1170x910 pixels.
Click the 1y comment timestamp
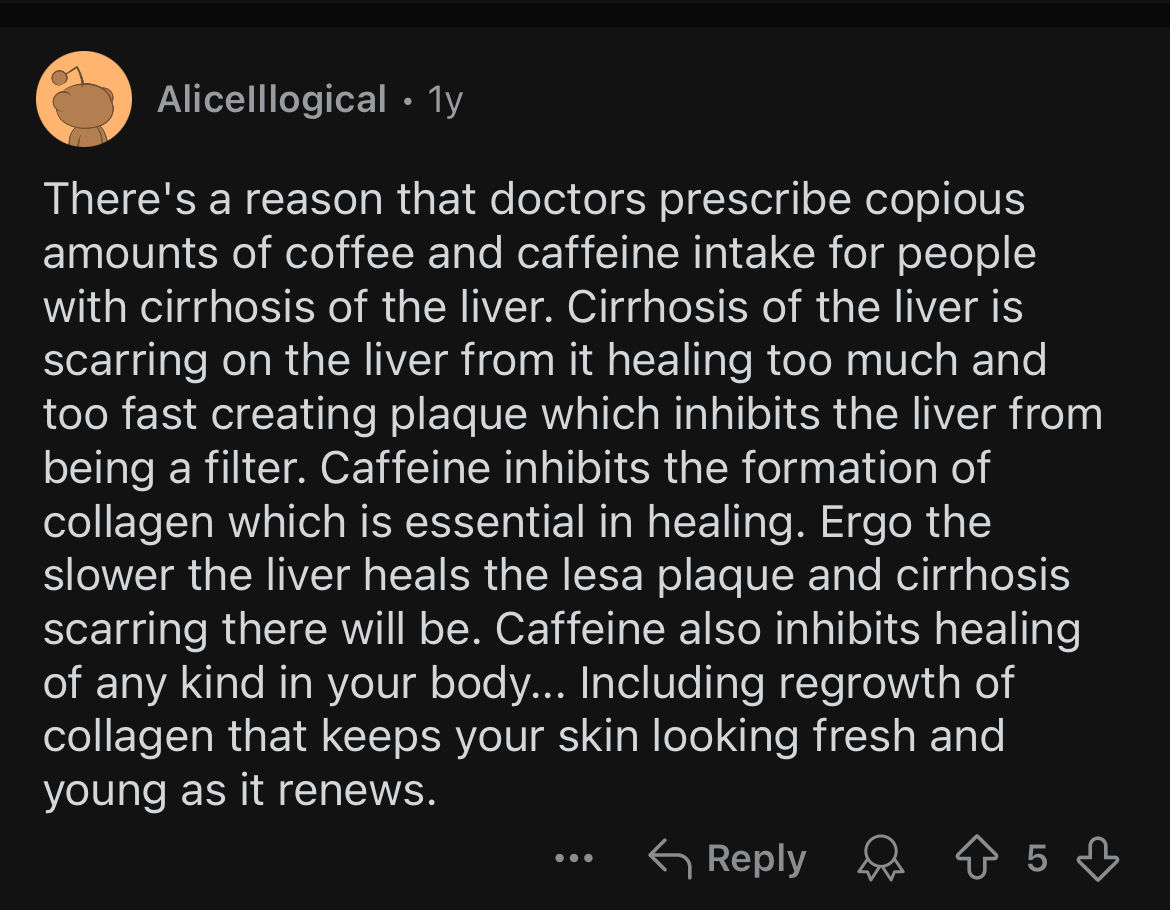click(x=444, y=100)
